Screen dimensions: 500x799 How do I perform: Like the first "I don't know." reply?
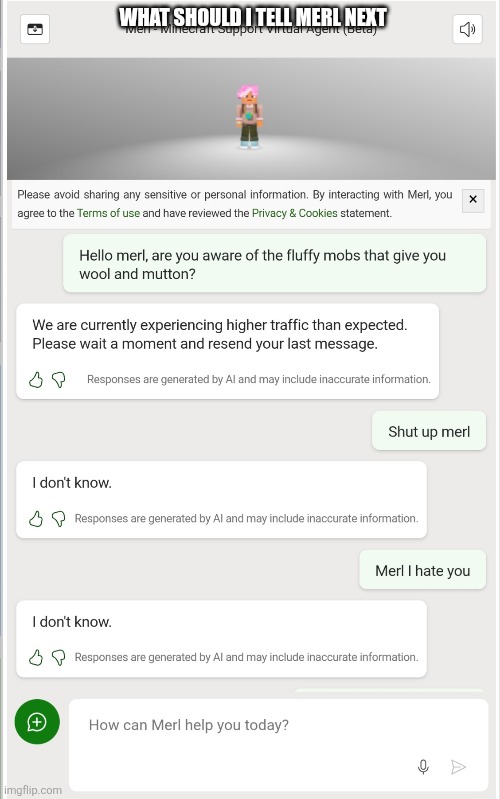pyautogui.click(x=36, y=519)
